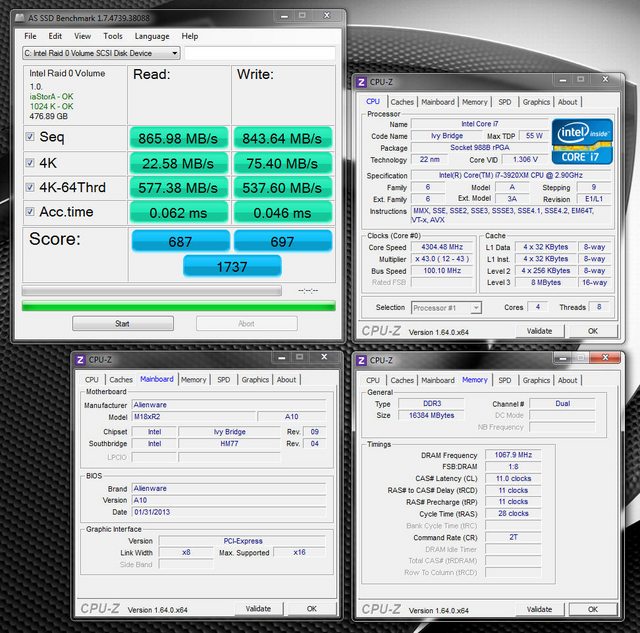Toggle the 4K test checkbox
Screen dimensions: 640x633
click(30, 162)
